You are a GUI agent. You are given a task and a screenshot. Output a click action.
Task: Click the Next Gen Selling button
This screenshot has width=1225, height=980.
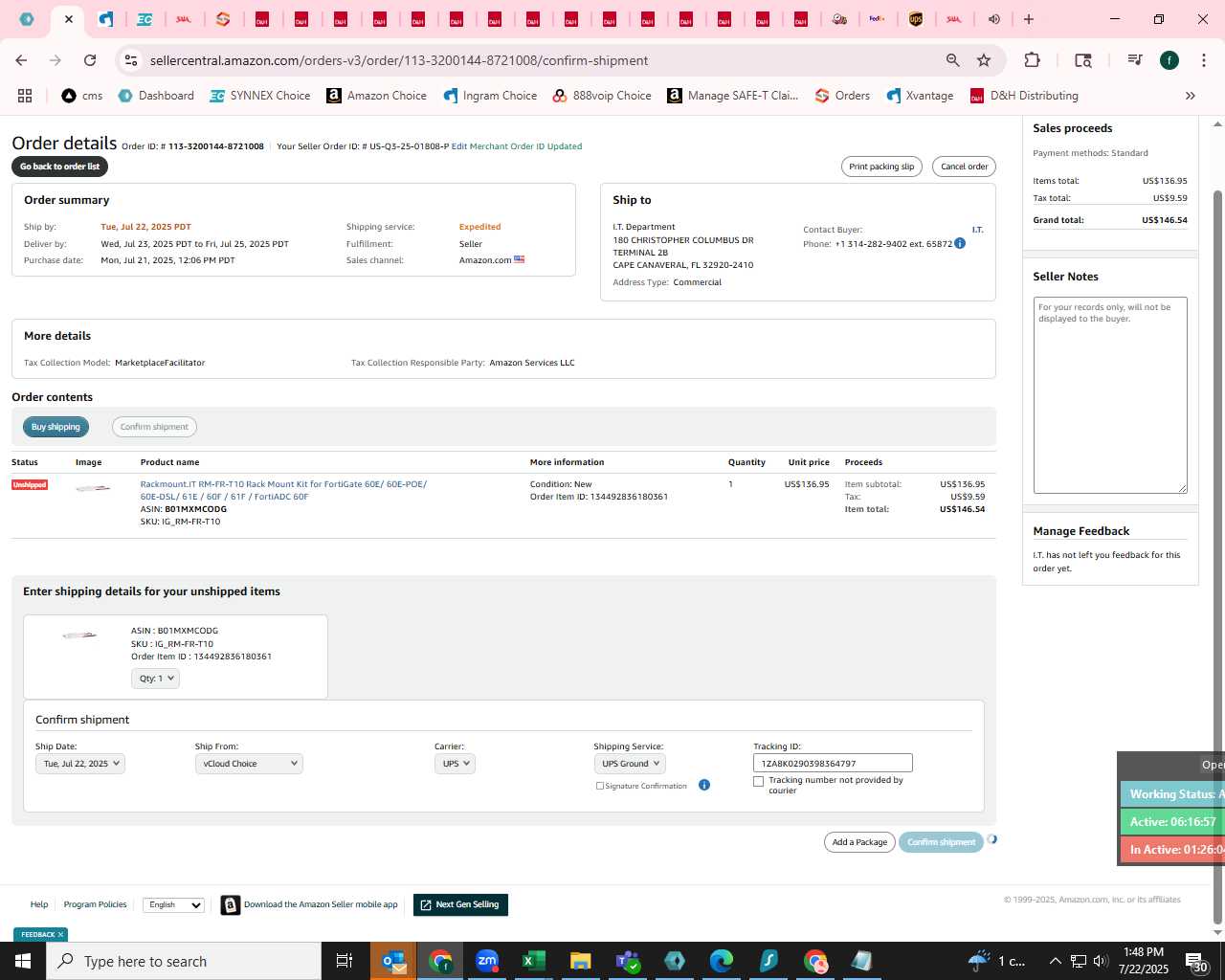coord(460,904)
